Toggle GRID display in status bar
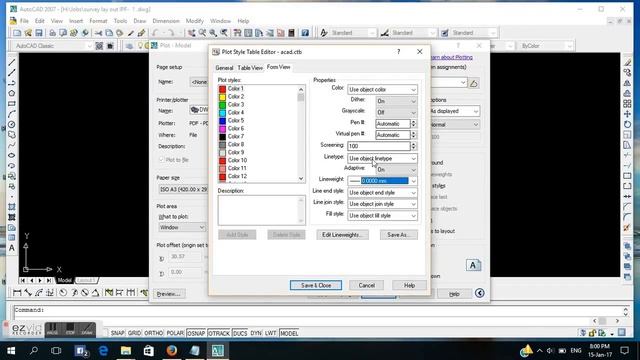 [x=134, y=333]
